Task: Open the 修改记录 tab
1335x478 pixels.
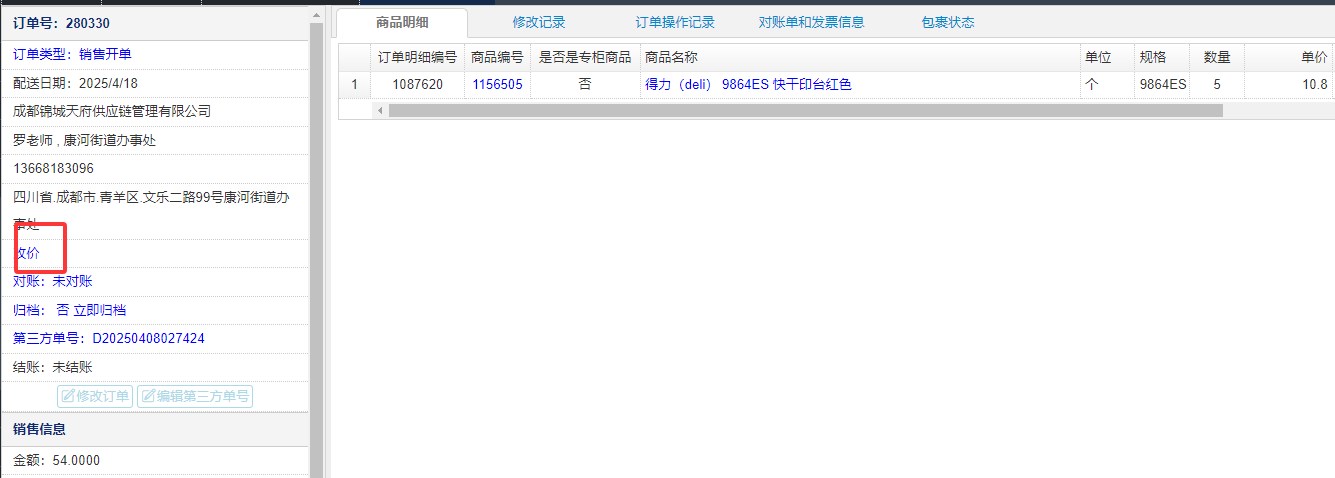Action: click(x=539, y=23)
